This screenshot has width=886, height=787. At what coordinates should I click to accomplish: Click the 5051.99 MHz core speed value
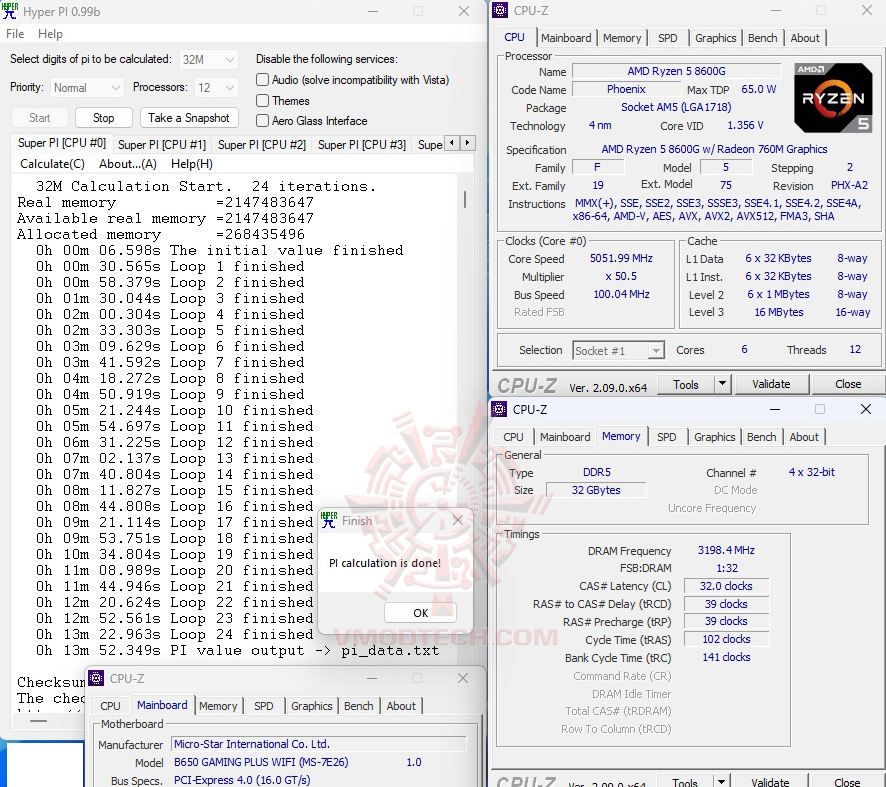click(x=621, y=258)
